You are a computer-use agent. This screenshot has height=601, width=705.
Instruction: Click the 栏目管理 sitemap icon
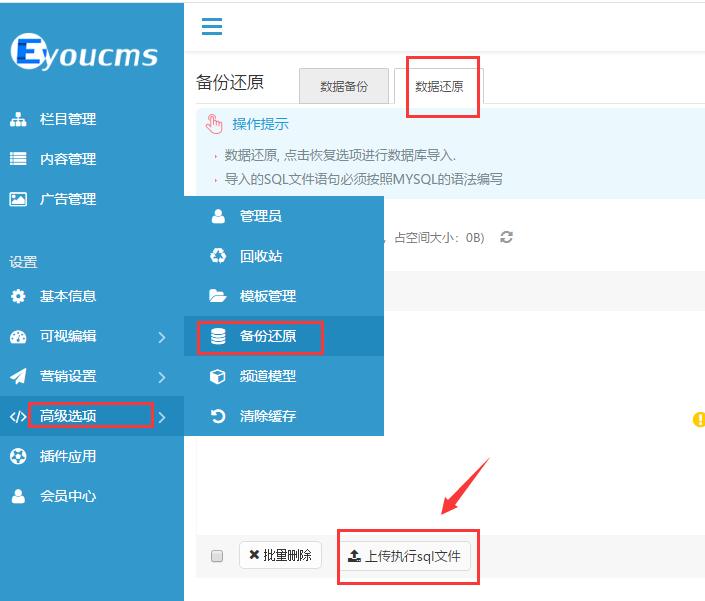point(18,119)
